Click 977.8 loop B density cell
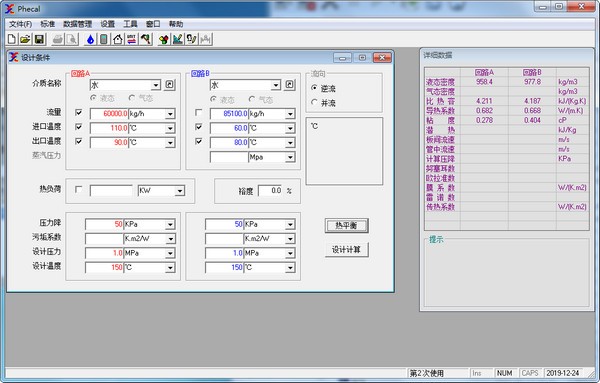This screenshot has height=383, width=600. (x=532, y=82)
